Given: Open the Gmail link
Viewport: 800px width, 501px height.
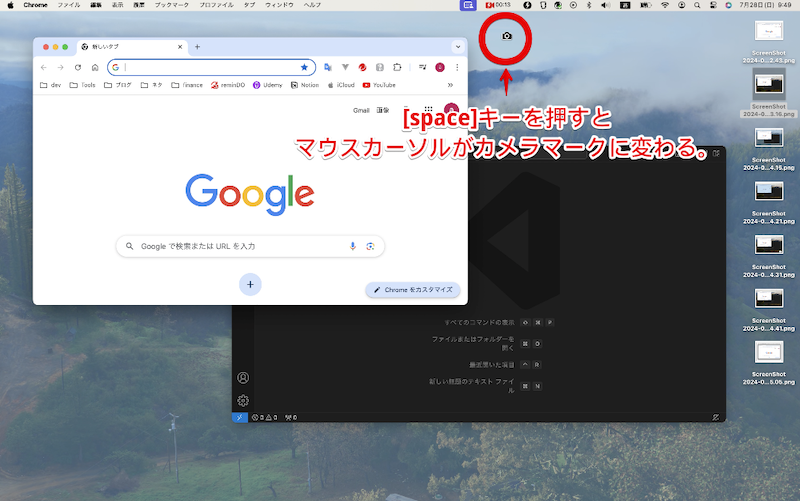Looking at the screenshot, I should pyautogui.click(x=361, y=110).
